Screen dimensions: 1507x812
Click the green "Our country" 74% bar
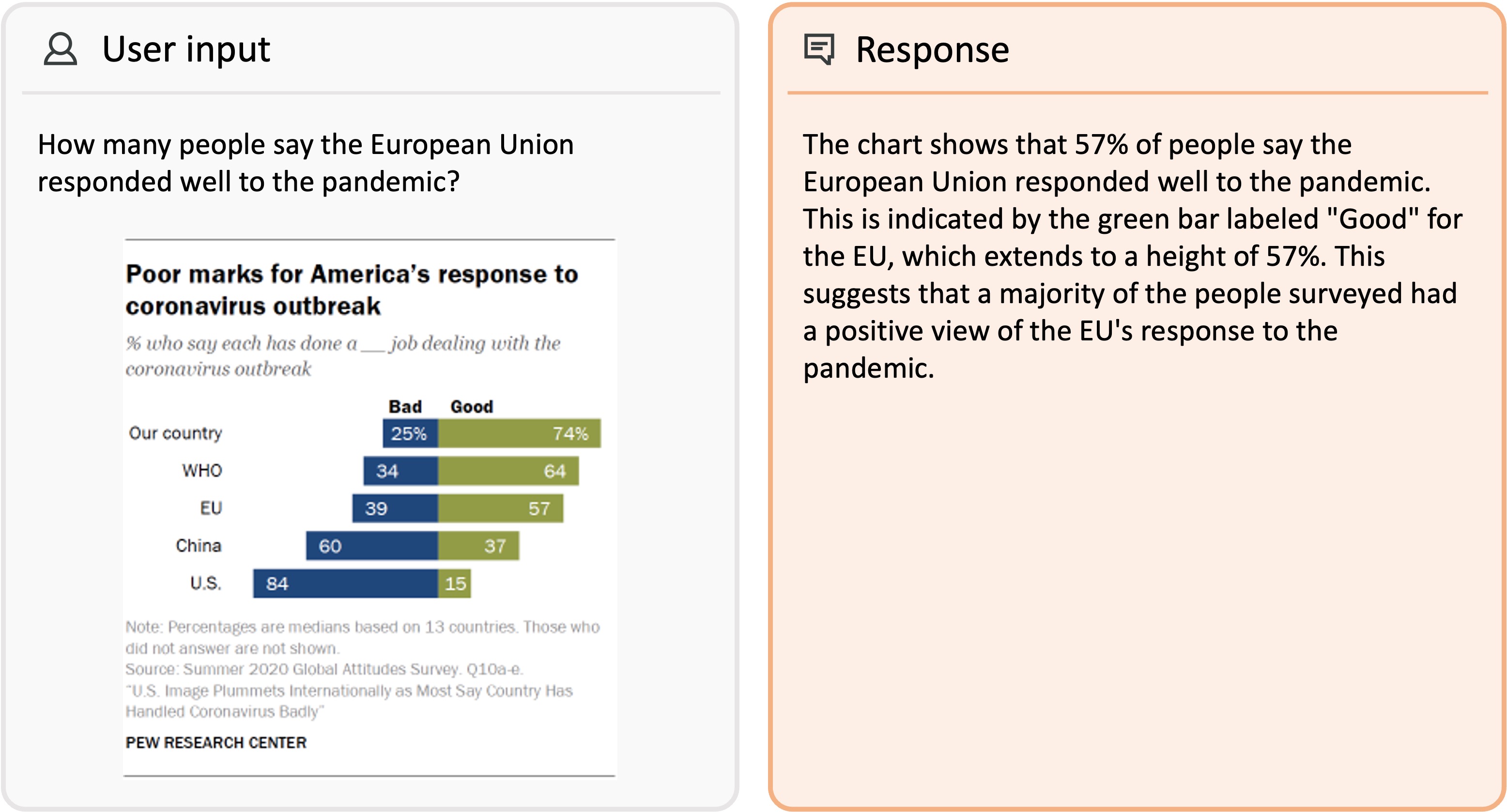pyautogui.click(x=519, y=433)
